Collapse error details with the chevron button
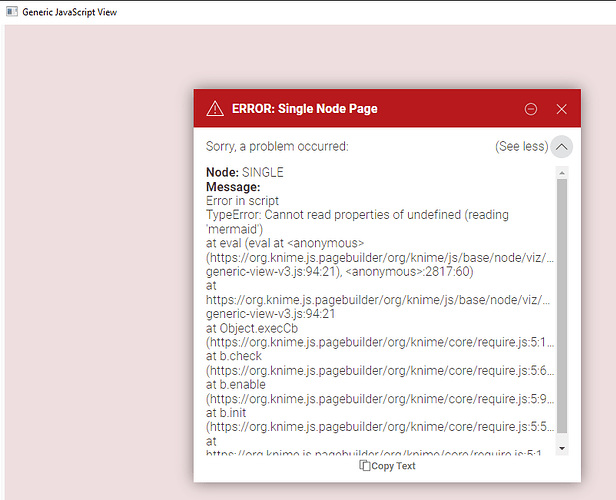This screenshot has width=616, height=500. (561, 146)
